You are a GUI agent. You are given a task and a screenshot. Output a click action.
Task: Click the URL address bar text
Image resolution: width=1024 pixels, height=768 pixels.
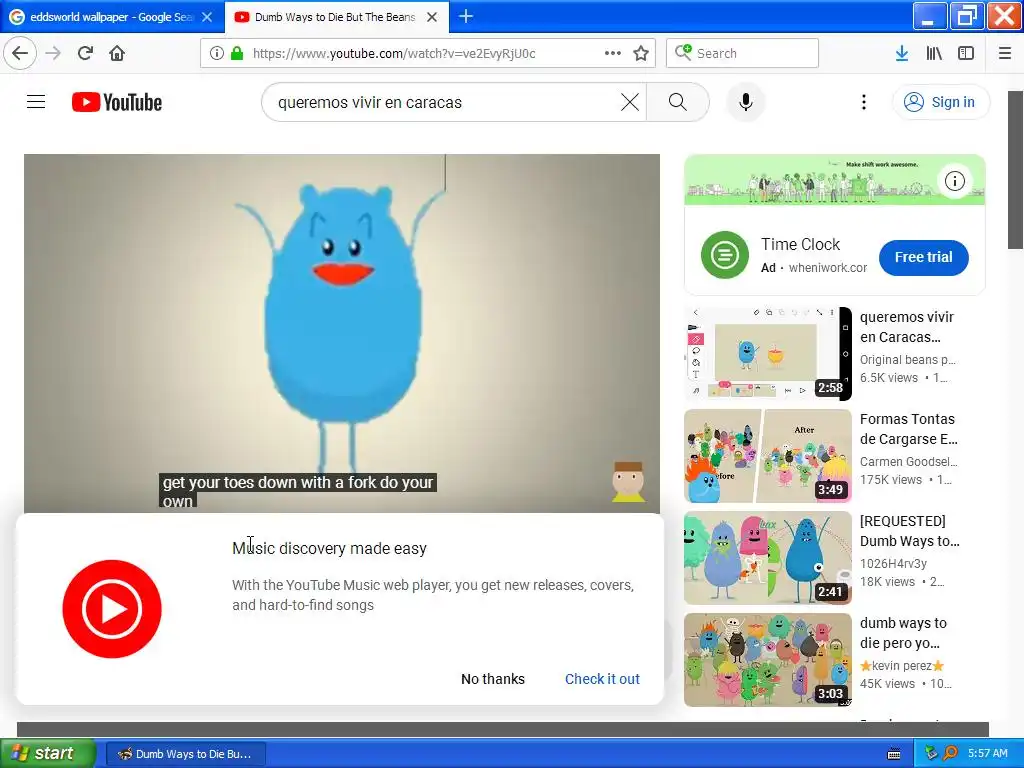pyautogui.click(x=394, y=54)
